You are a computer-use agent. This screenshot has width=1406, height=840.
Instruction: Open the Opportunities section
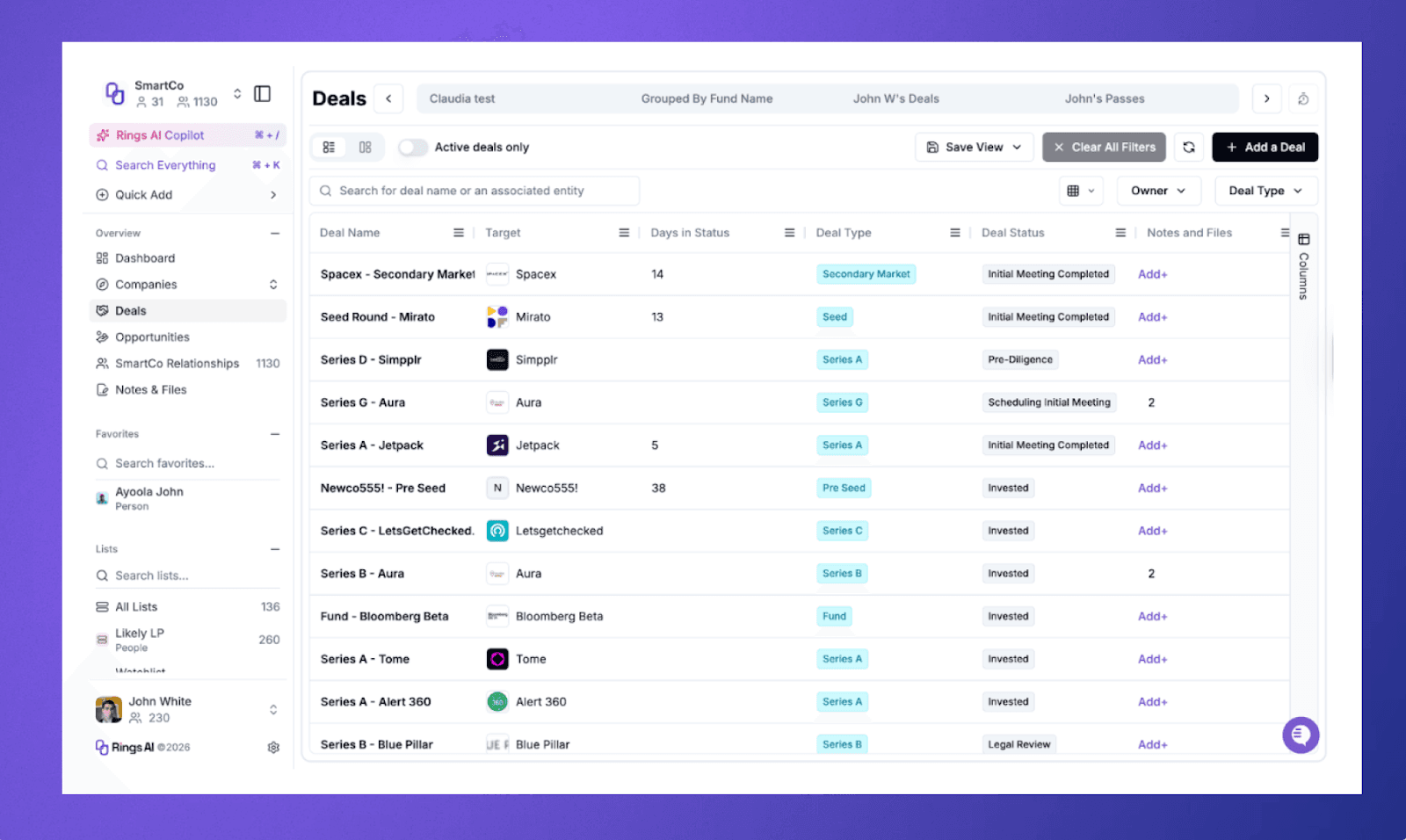pyautogui.click(x=152, y=337)
